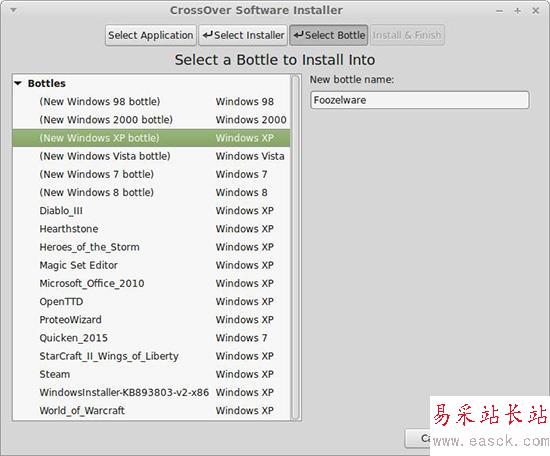Pick the WindowsInstaller-KB893803-v2-x86 bottle
Viewport: 550px width, 456px height.
pyautogui.click(x=152, y=393)
